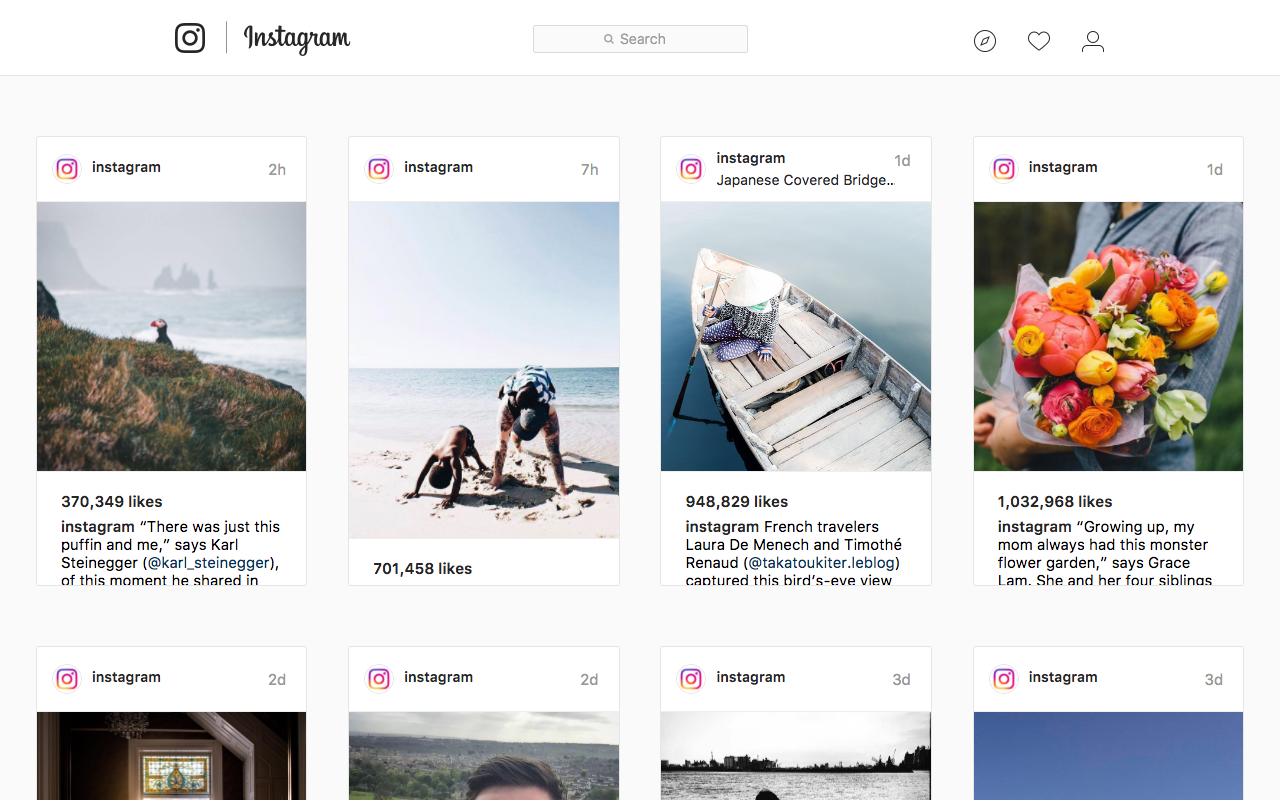The image size is (1280, 800).
Task: Click the Instagram wordmark in the header
Action: click(x=295, y=40)
